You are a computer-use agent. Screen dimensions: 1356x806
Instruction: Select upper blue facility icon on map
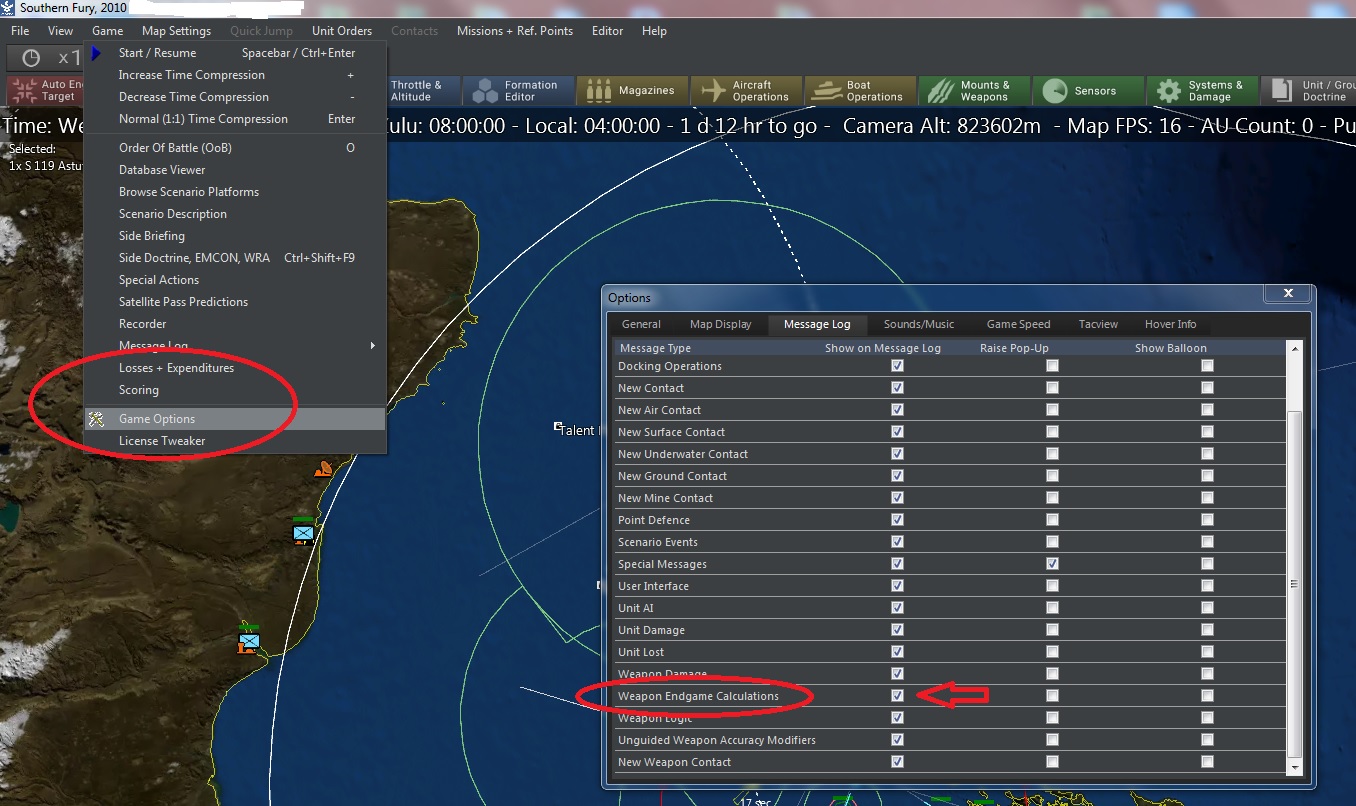pyautogui.click(x=303, y=531)
